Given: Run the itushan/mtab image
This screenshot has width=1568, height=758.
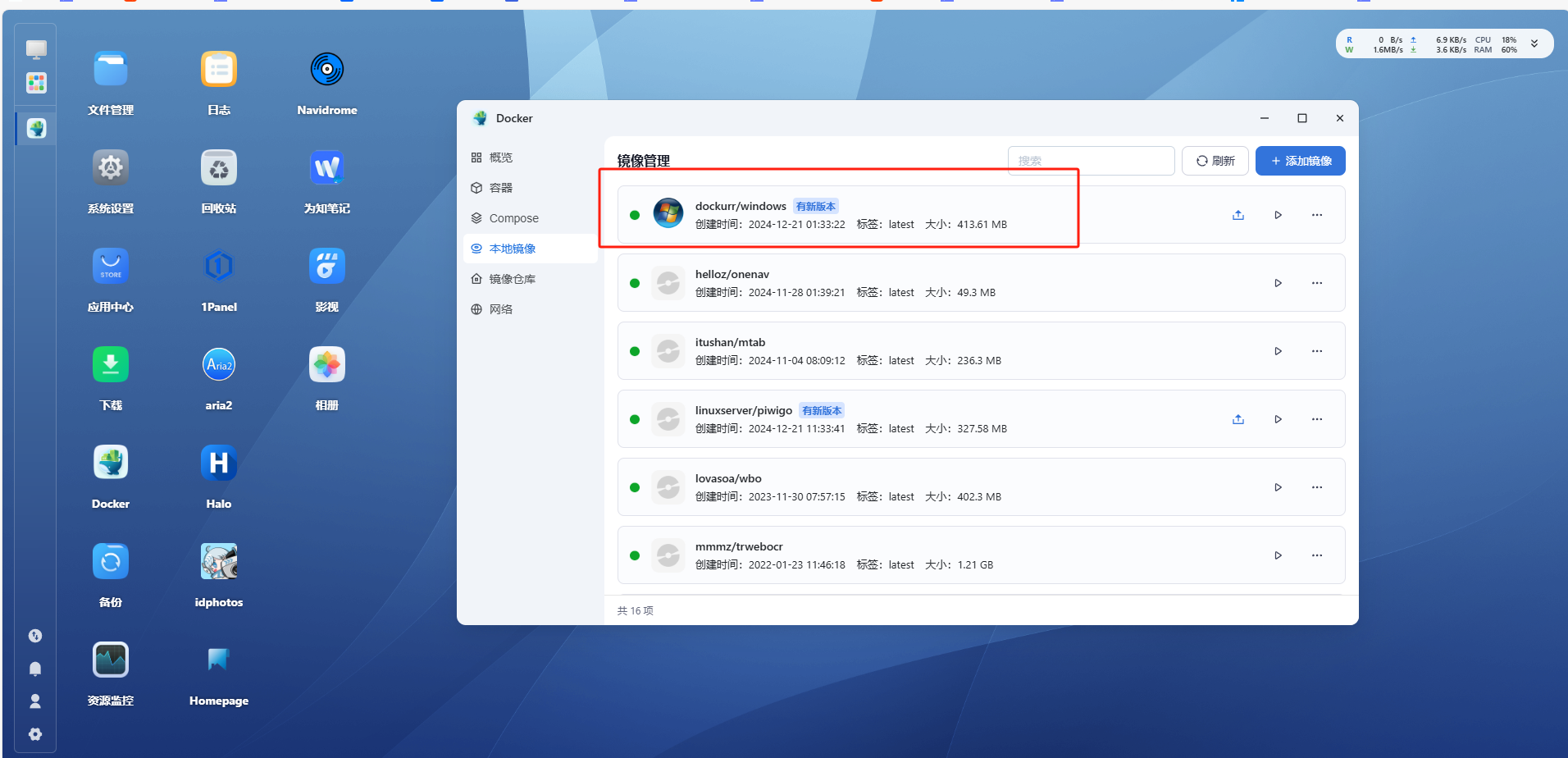Looking at the screenshot, I should pos(1278,351).
